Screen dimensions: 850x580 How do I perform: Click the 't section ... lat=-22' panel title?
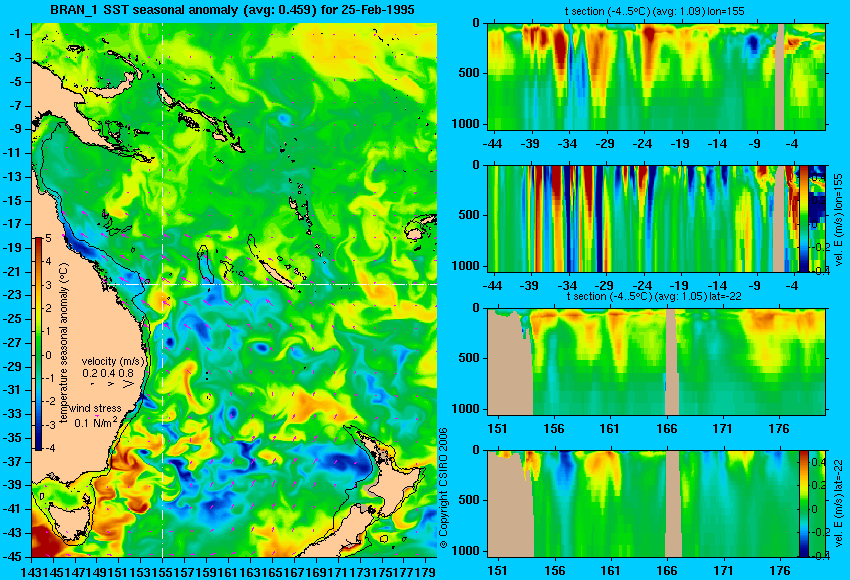(654, 297)
